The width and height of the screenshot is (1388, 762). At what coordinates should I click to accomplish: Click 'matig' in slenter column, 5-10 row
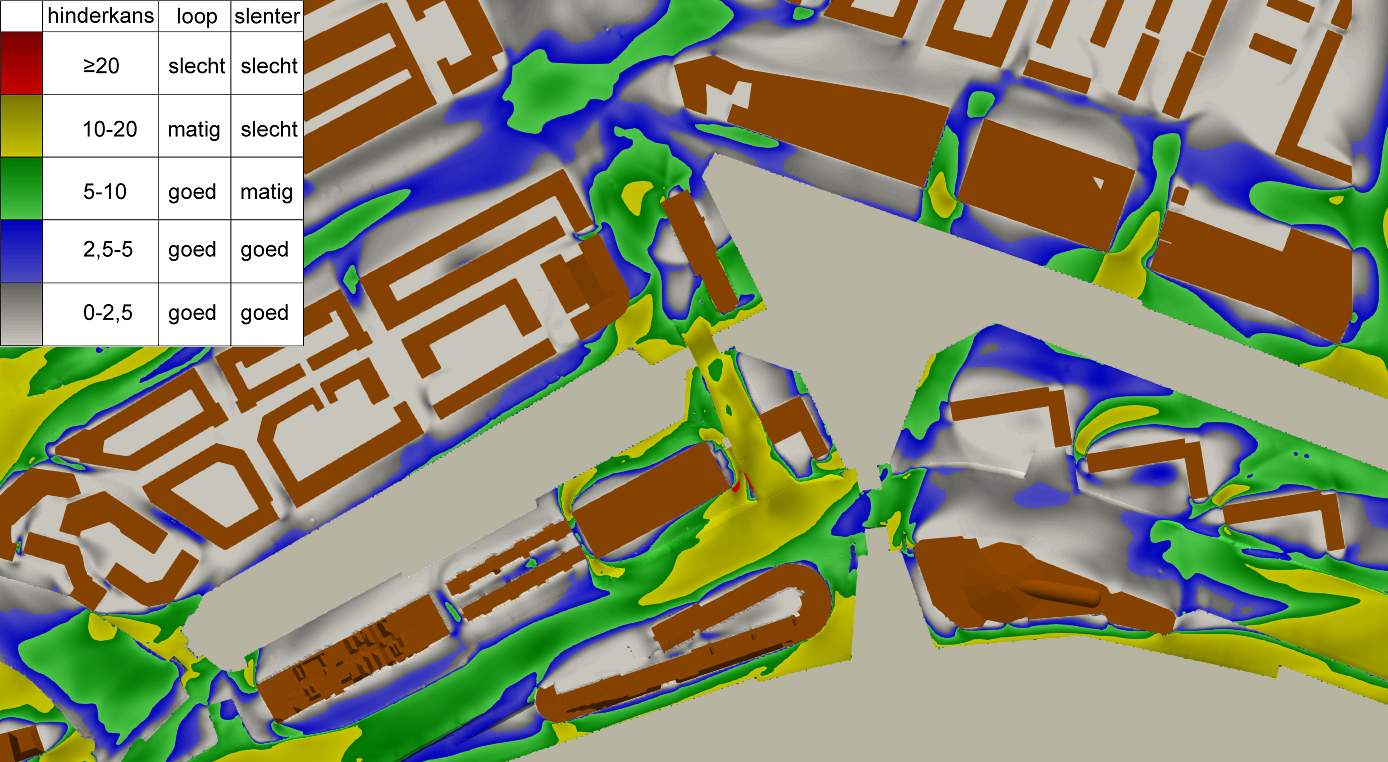(267, 191)
